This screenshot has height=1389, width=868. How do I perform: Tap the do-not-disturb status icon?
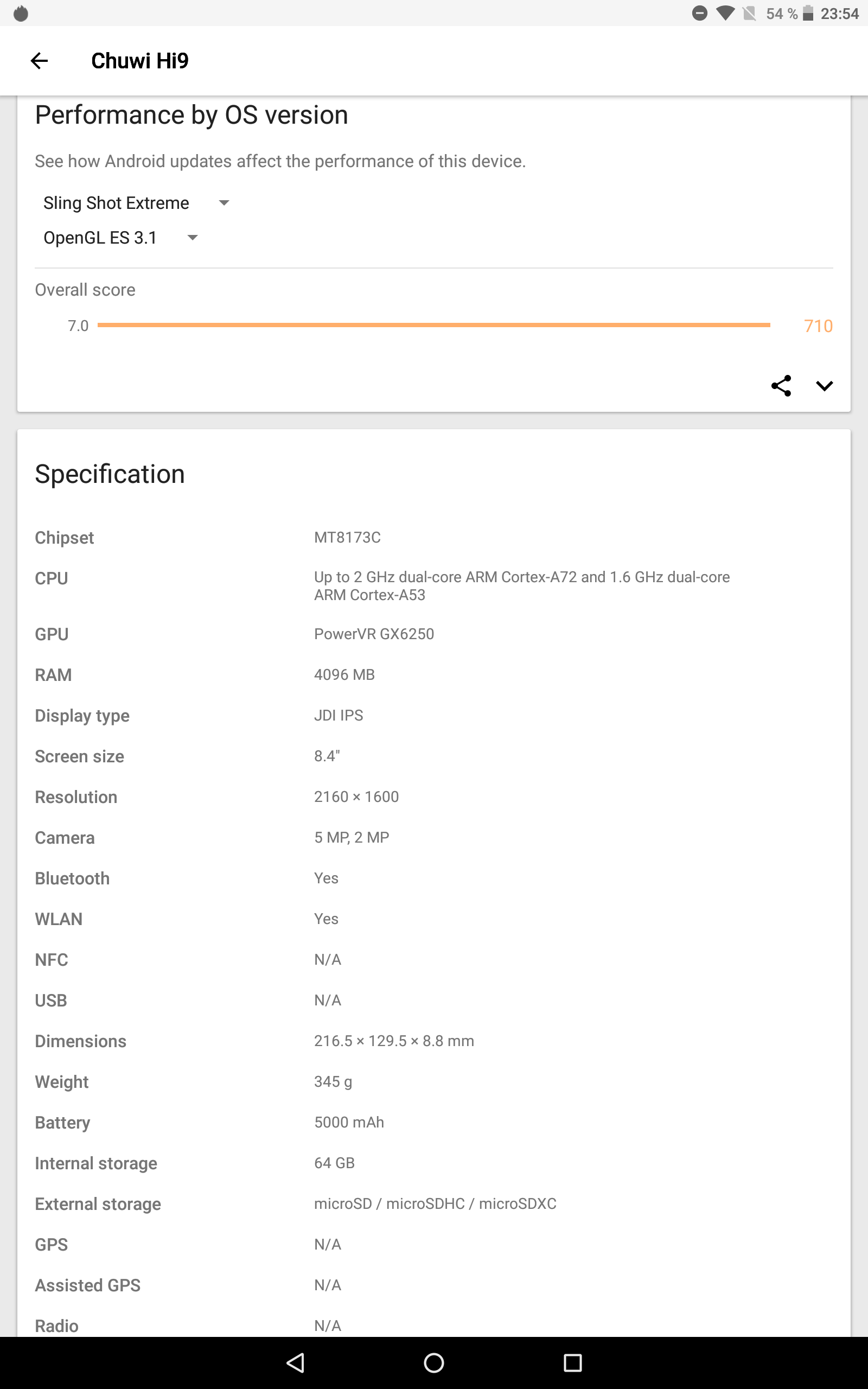699,13
